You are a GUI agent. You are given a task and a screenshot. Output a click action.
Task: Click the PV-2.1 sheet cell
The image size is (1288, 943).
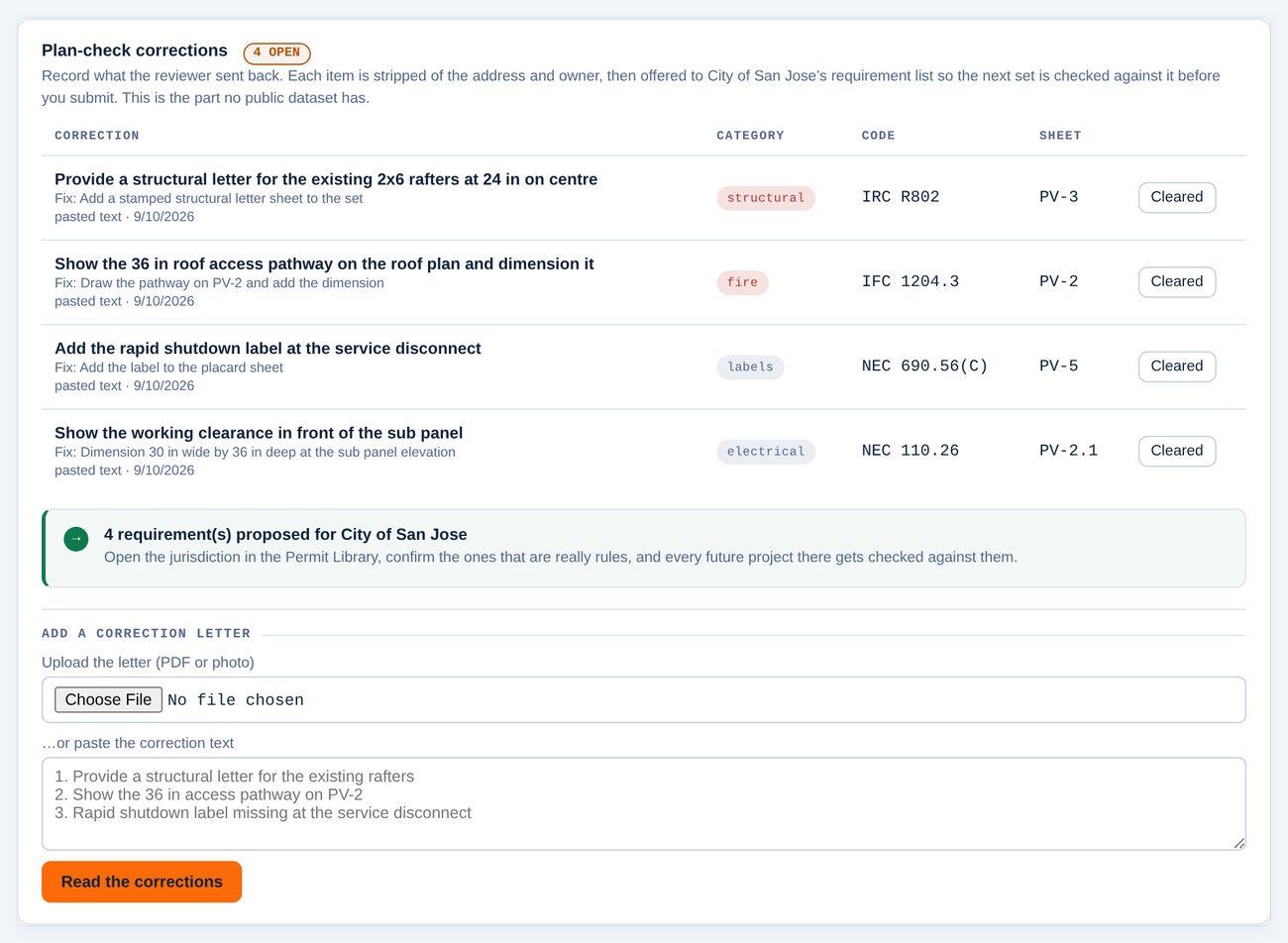tap(1069, 451)
